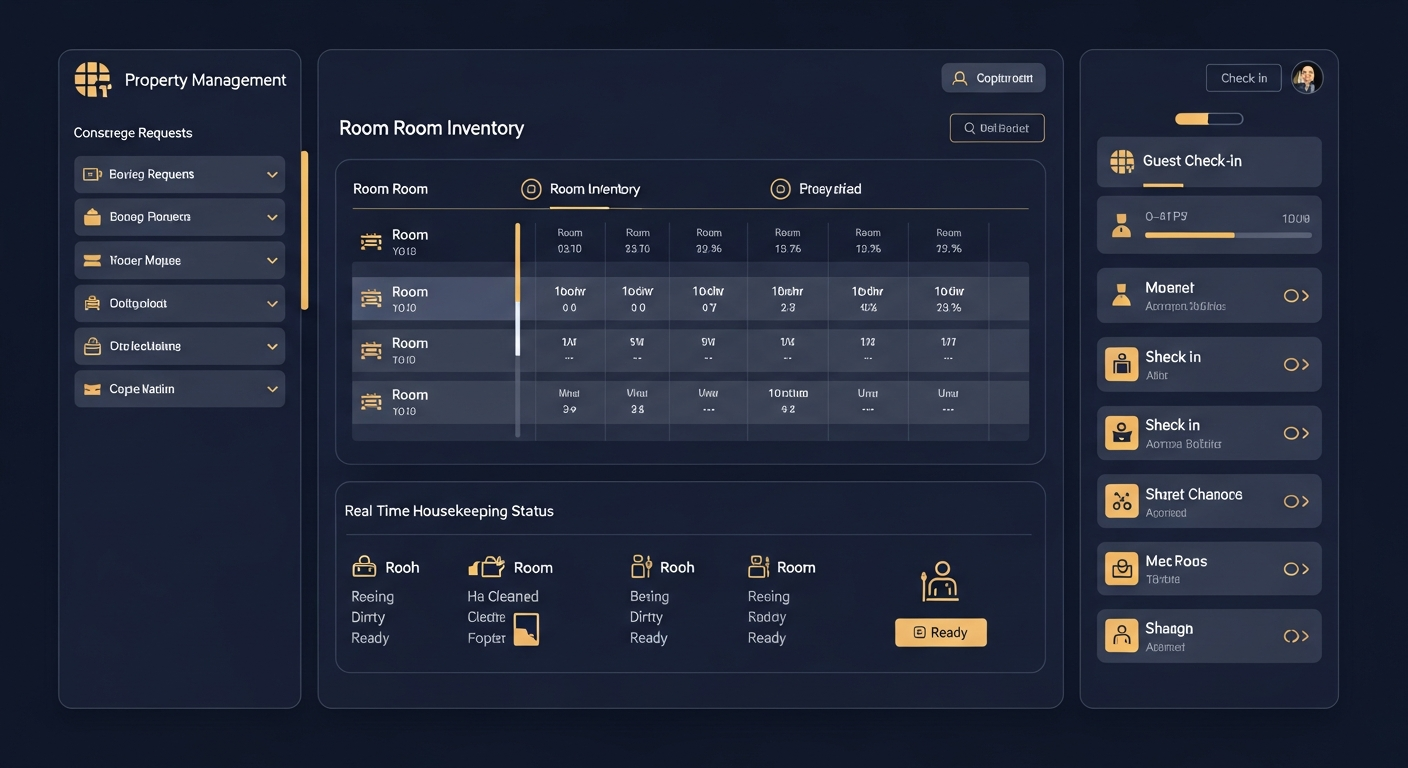Click the Moenet concierge icon
Viewport: 1408px width, 768px height.
click(x=1121, y=295)
